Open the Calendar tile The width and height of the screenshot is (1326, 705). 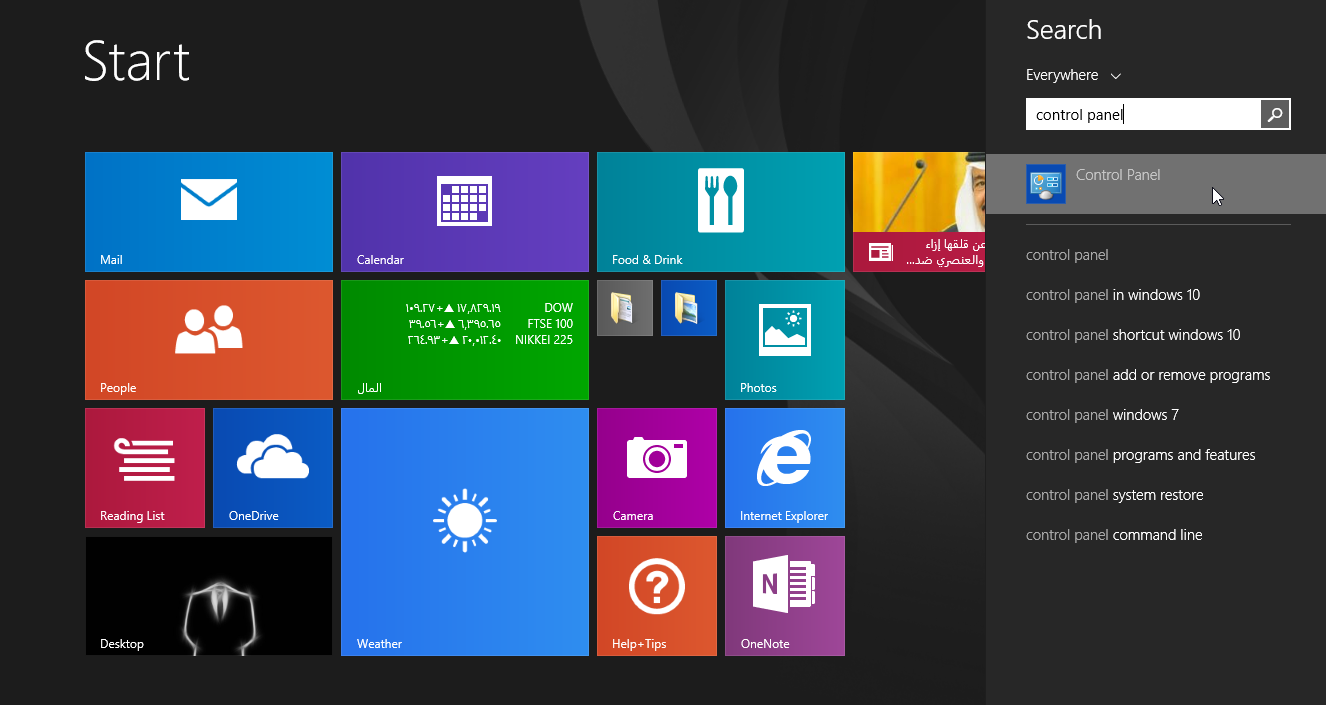pos(465,212)
